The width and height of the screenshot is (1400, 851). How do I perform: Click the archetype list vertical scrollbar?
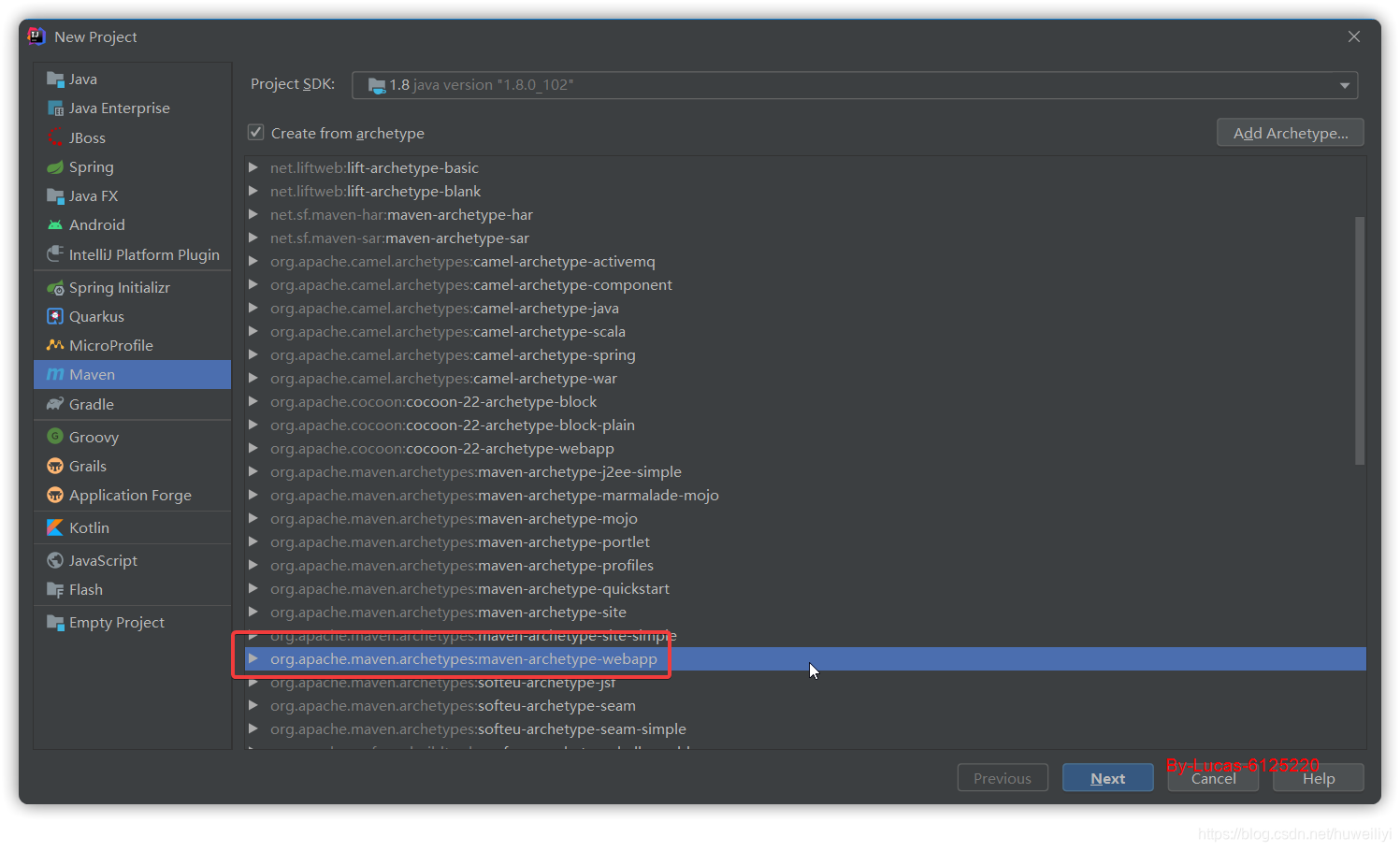1360,340
